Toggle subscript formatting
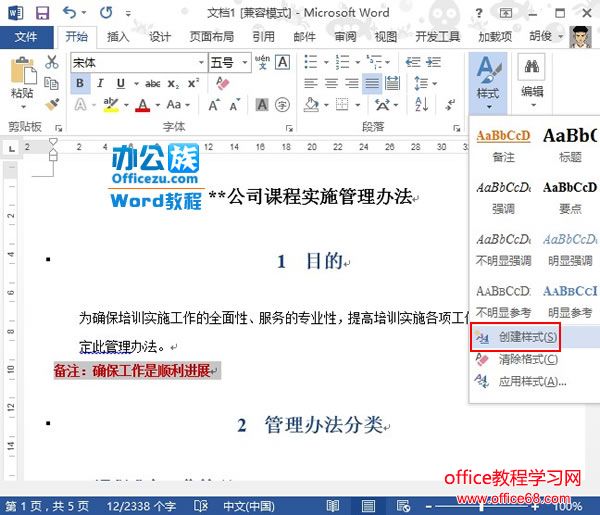Screen dimensions: 600x515 (173, 83)
